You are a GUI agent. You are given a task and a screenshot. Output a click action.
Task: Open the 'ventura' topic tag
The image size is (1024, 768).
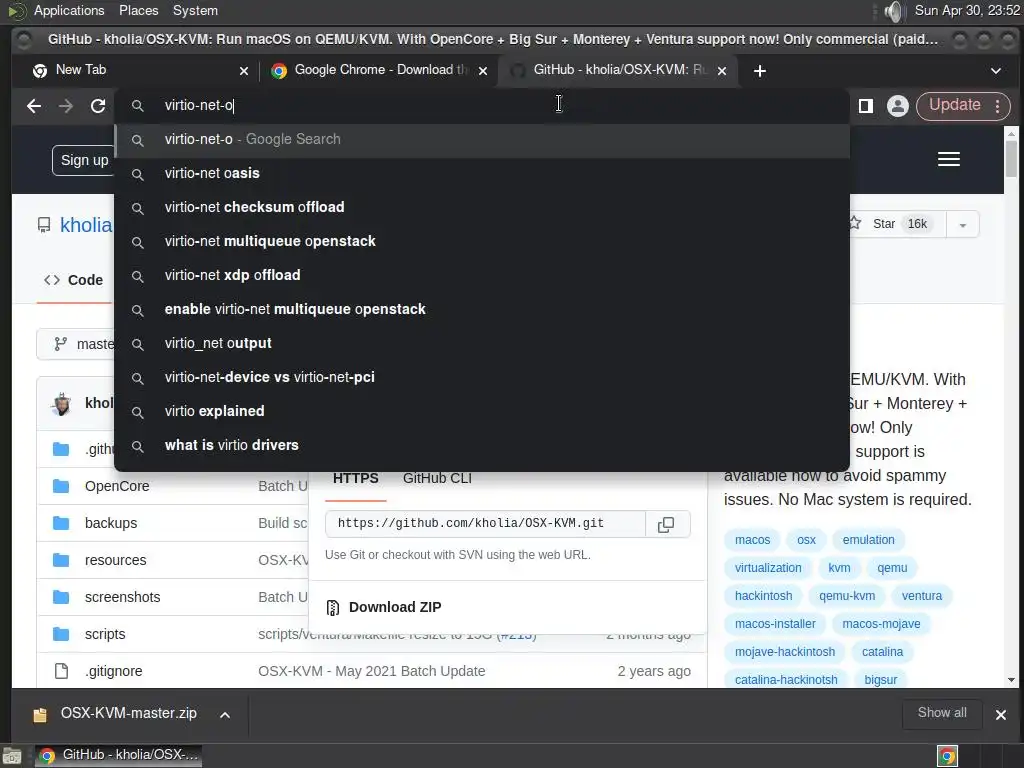tap(922, 596)
